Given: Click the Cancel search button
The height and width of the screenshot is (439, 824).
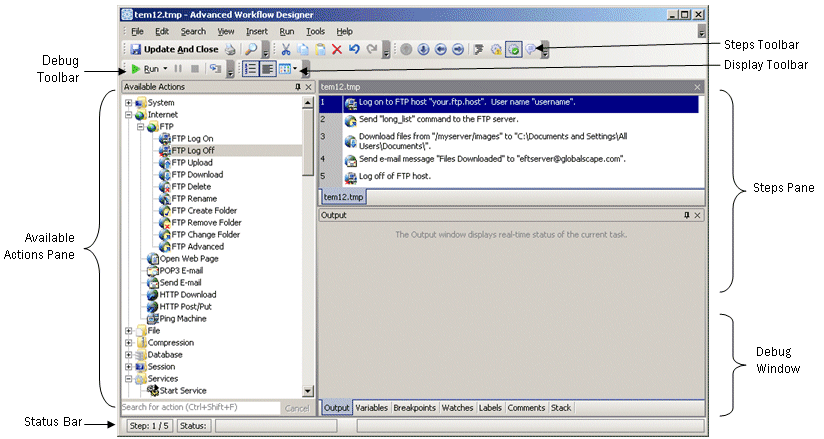Looking at the screenshot, I should click(x=296, y=408).
